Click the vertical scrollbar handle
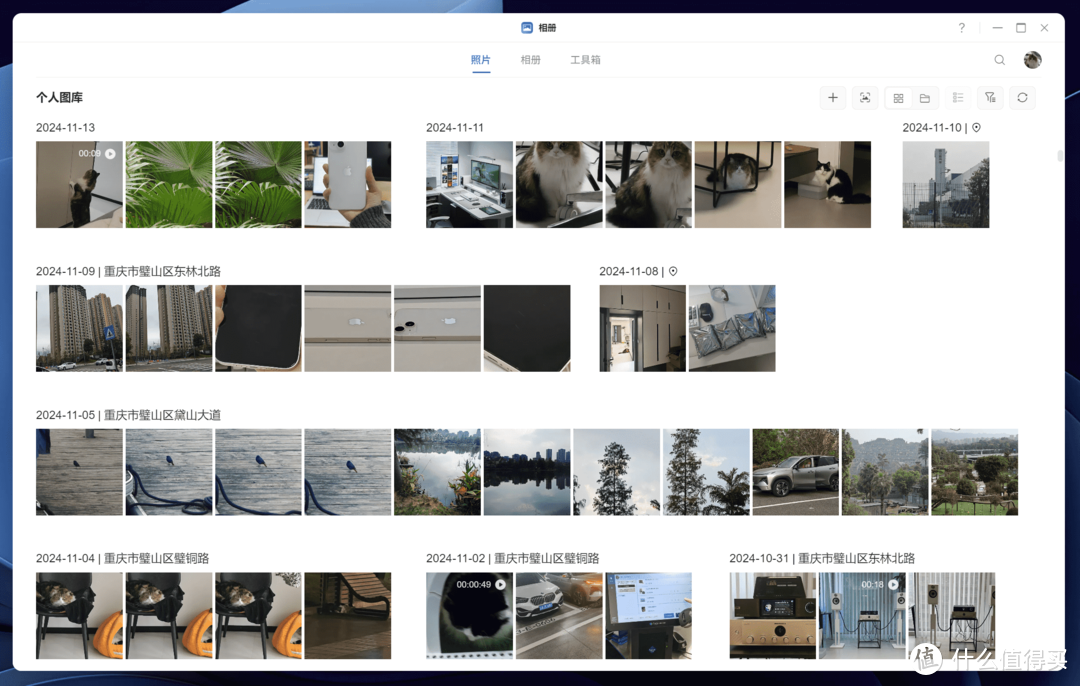The height and width of the screenshot is (686, 1080). click(x=1060, y=156)
